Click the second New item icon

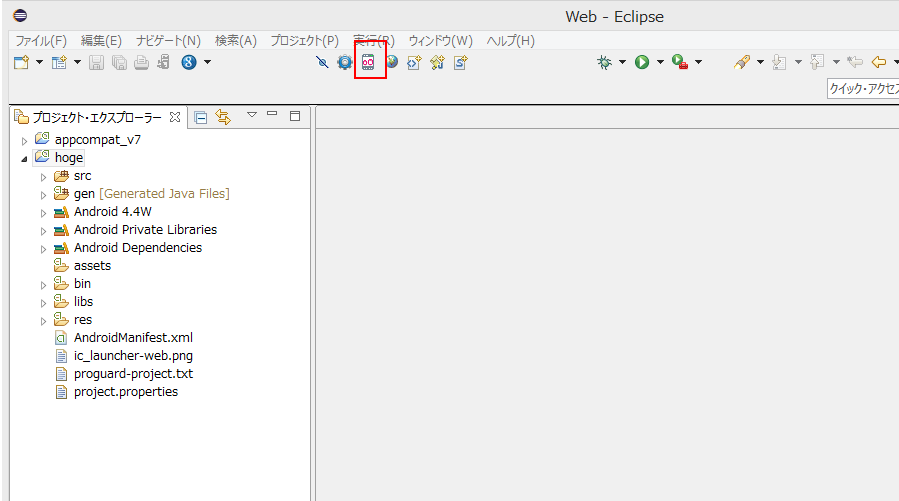[59, 62]
